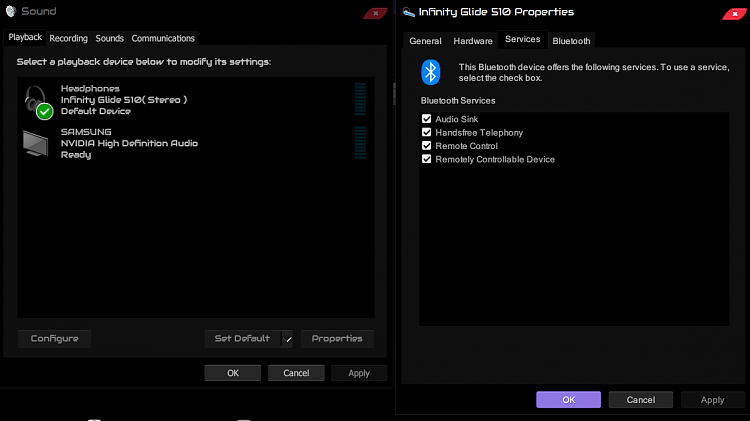
Task: Click OK in Infinity Glide S10 Properties
Action: tap(568, 399)
